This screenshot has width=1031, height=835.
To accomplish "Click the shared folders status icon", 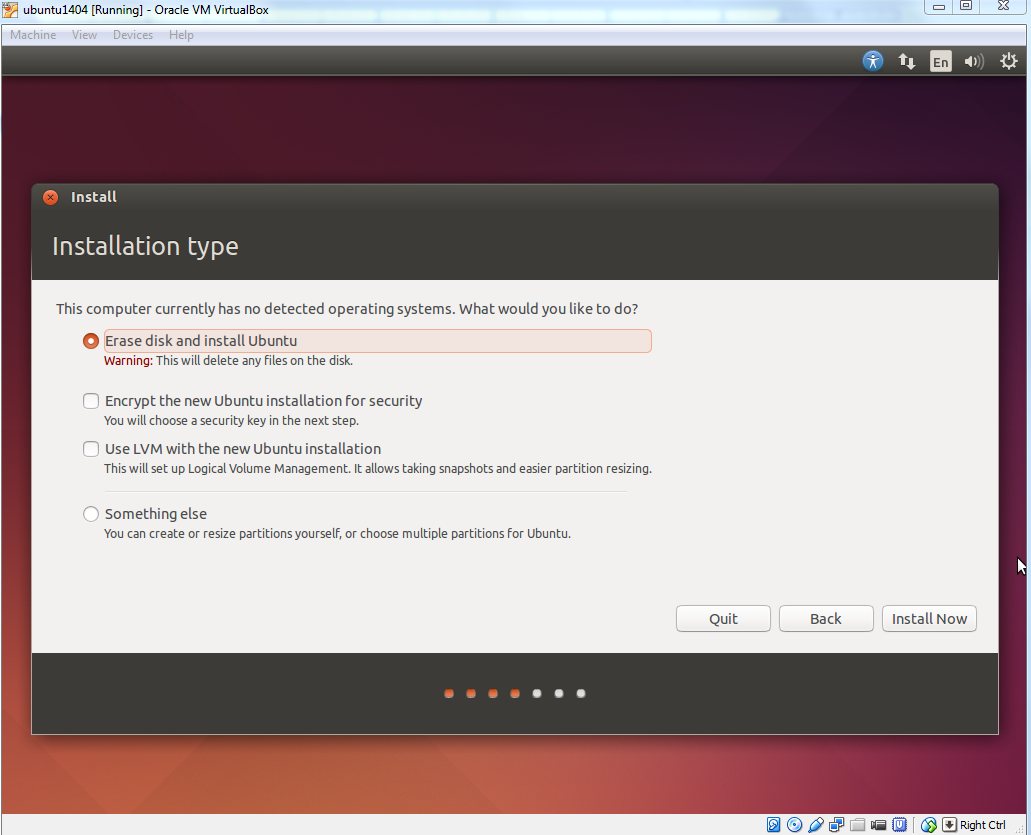I will pyautogui.click(x=858, y=825).
